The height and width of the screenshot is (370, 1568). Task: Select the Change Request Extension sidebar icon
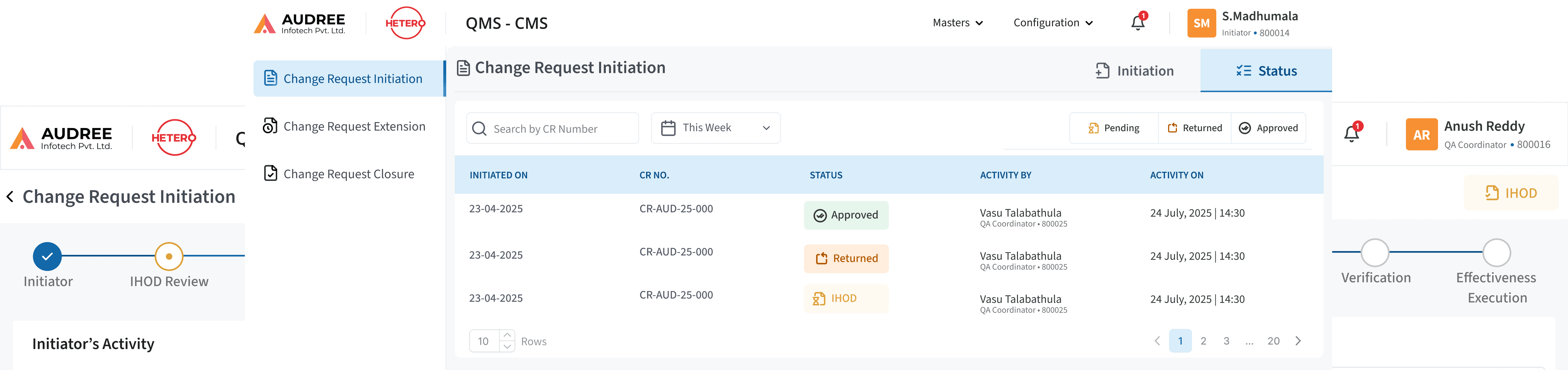270,126
